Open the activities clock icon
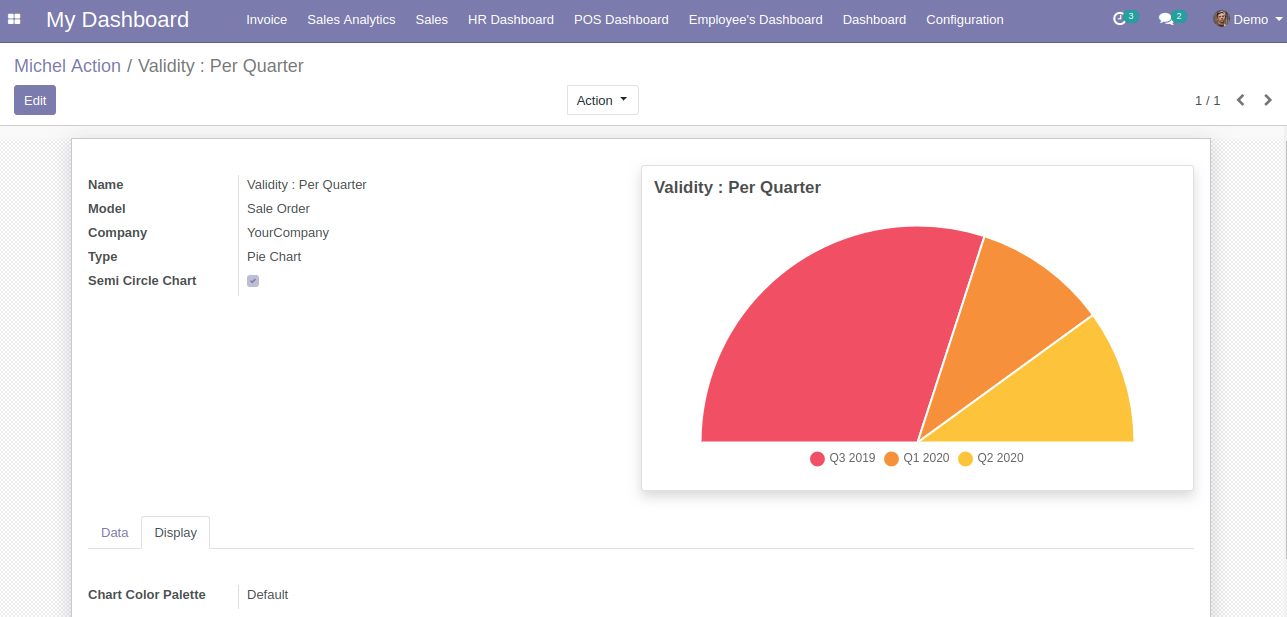 coord(1119,19)
